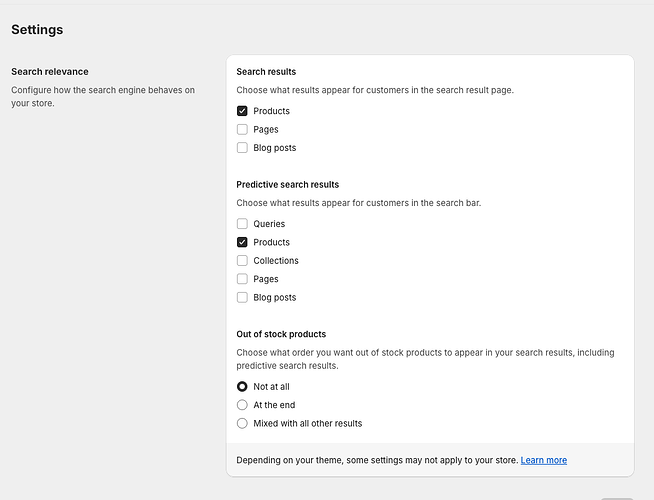This screenshot has height=500, width=654.
Task: Click the theme settings disclaimer text
Action: (x=376, y=460)
